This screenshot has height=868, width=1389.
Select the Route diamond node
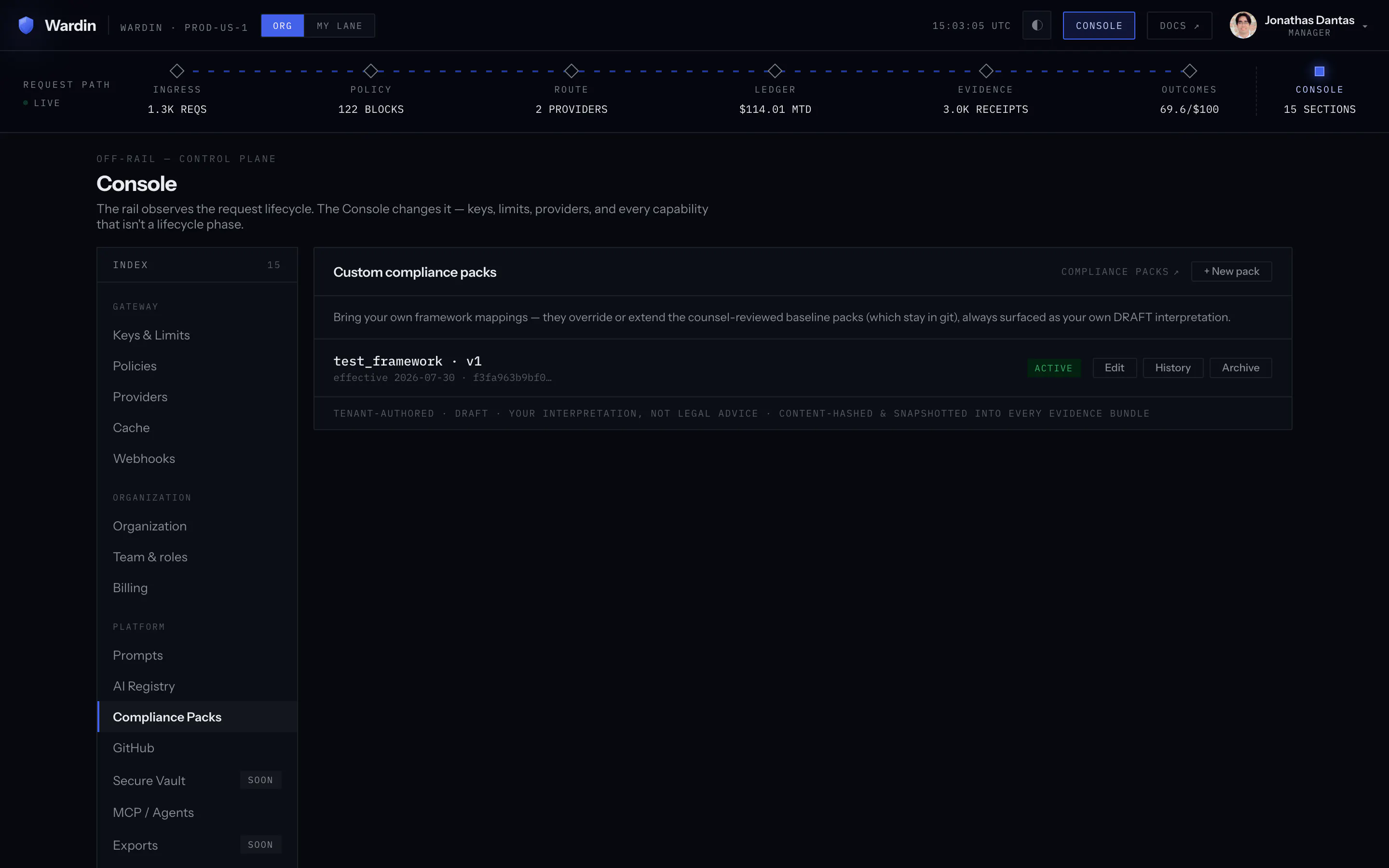tap(571, 71)
